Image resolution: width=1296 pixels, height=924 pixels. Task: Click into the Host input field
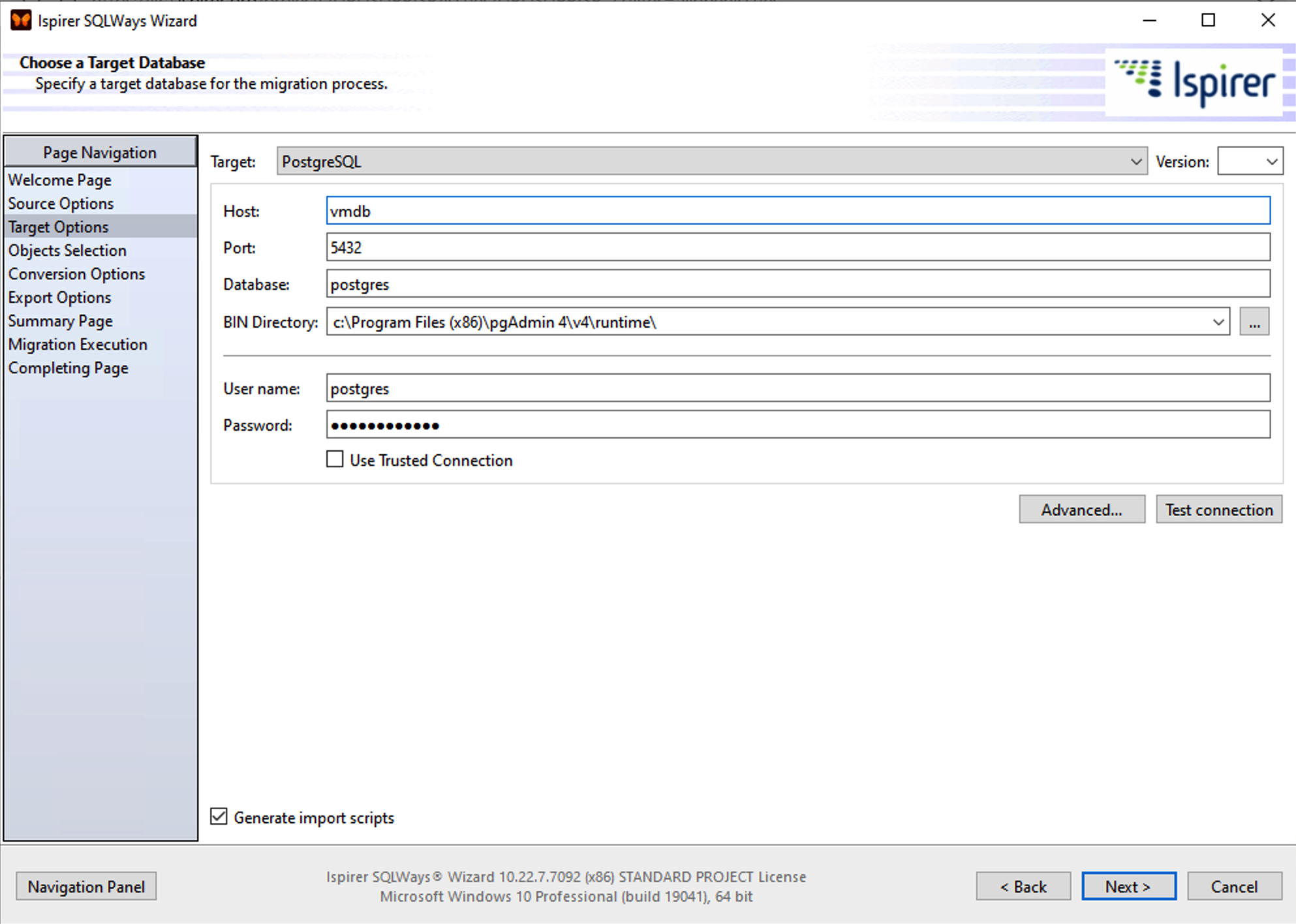(797, 211)
